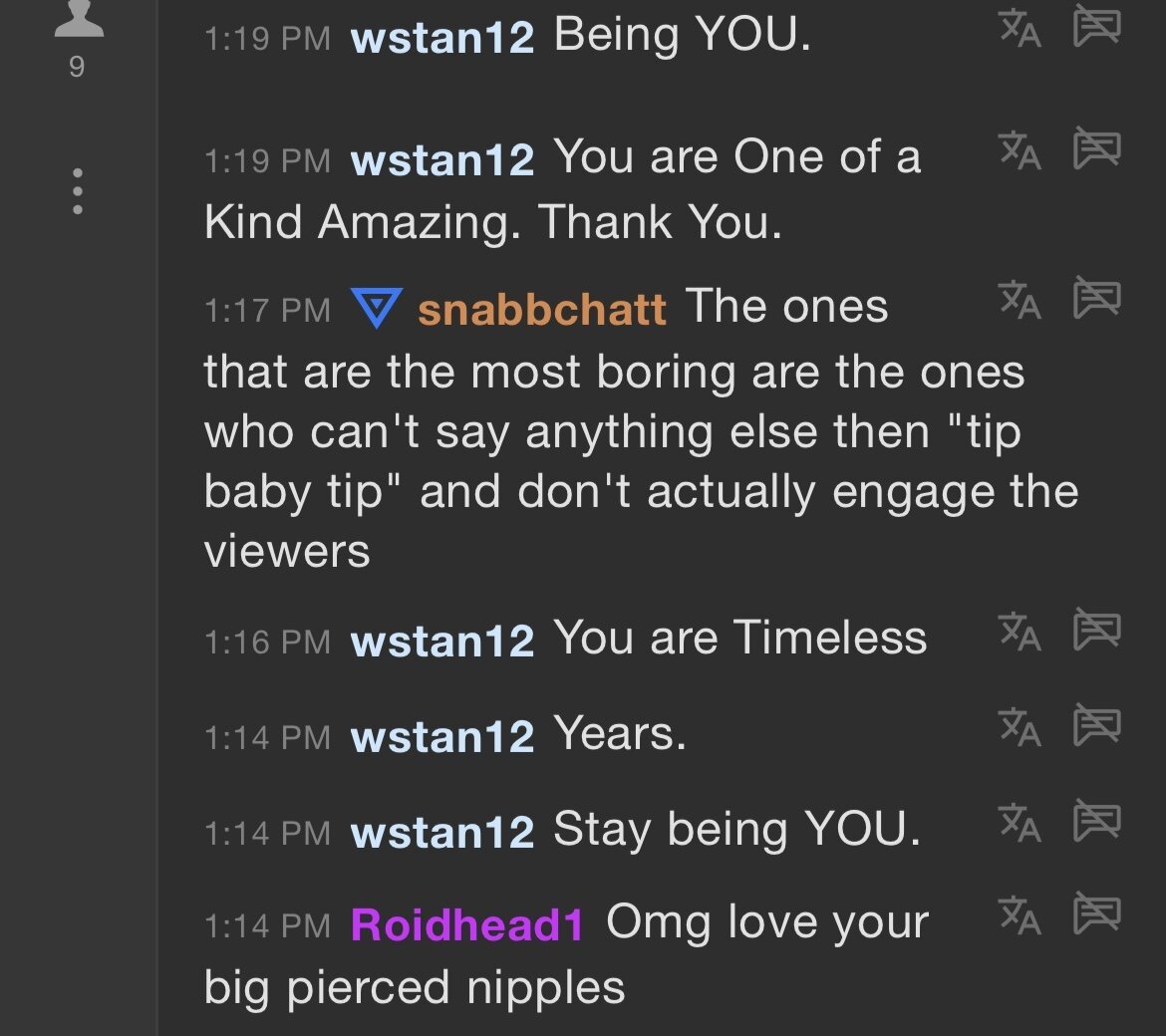Image resolution: width=1166 pixels, height=1036 pixels.
Task: Click crossed-out chat icon on "Being YOU." message
Action: coord(1096,26)
